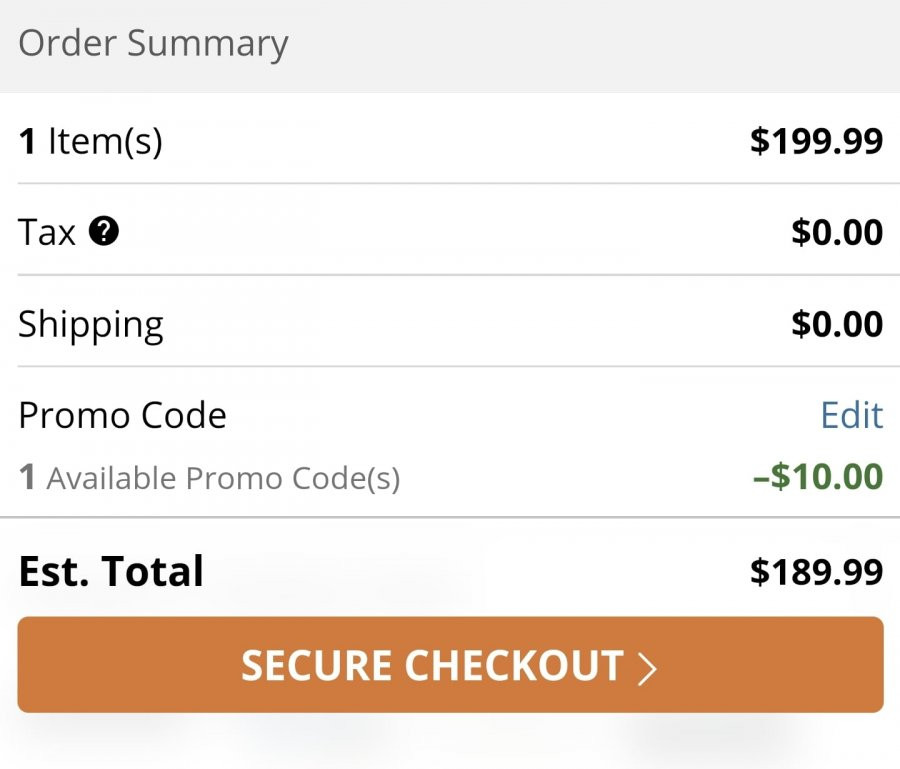900x769 pixels.
Task: Click the gray Order Summary header bar
Action: click(x=450, y=46)
